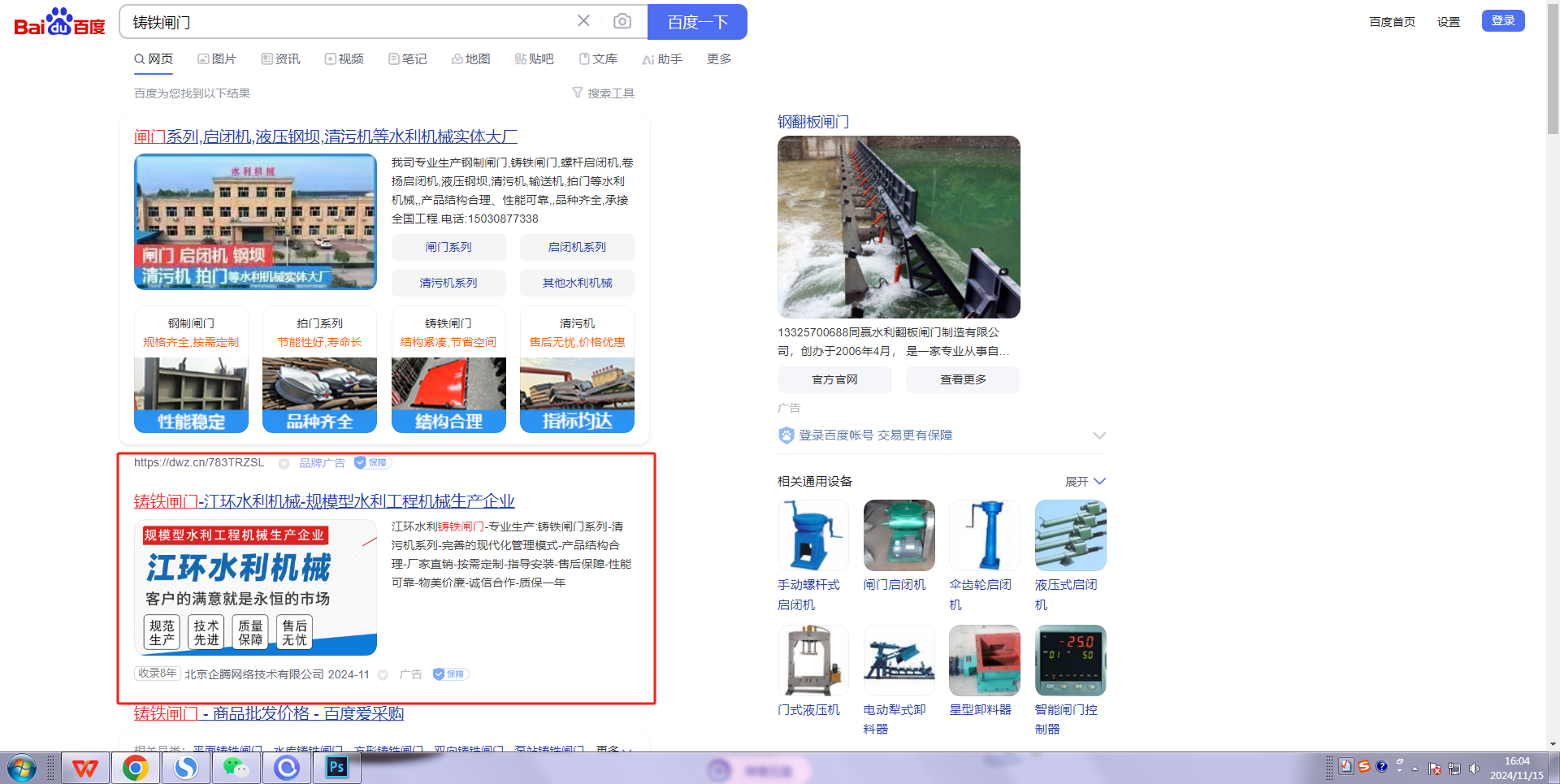This screenshot has height=784, width=1560.
Task: Expand the gray arrow beside 品牌广告
Action: pyautogui.click(x=284, y=464)
